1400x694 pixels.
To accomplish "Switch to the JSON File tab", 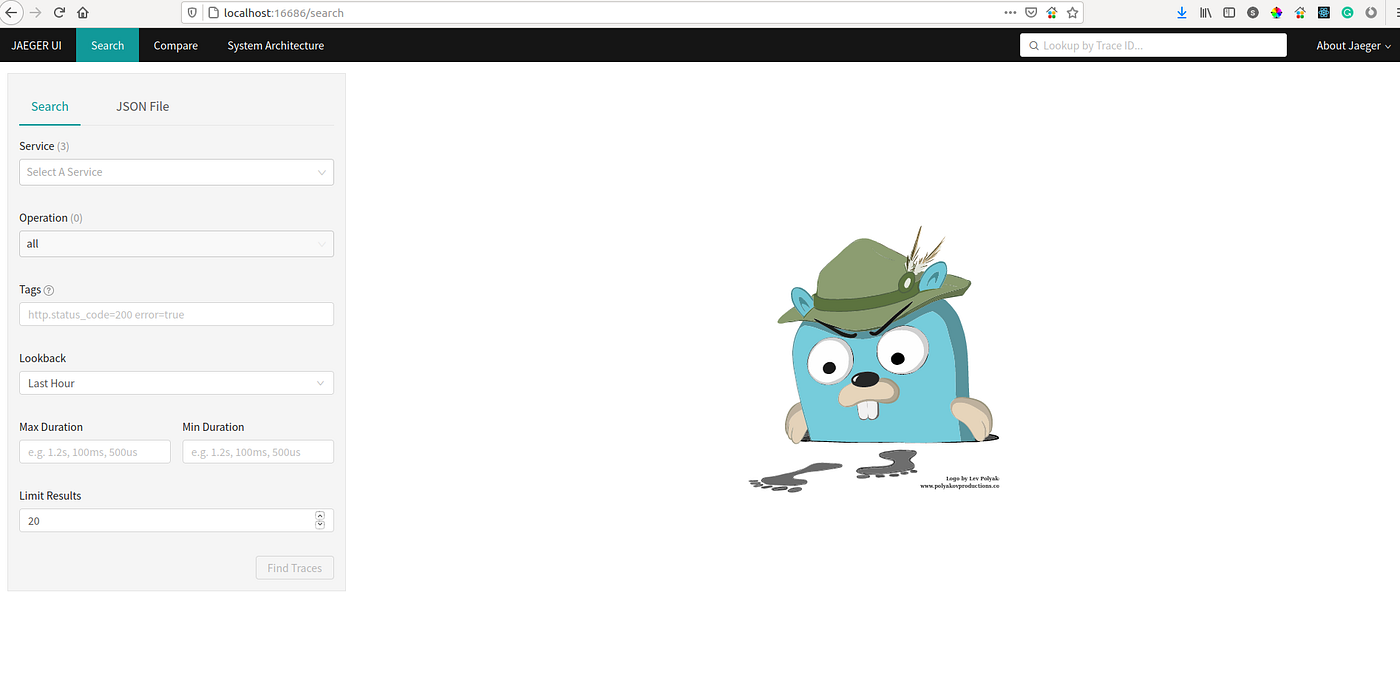I will pyautogui.click(x=143, y=106).
